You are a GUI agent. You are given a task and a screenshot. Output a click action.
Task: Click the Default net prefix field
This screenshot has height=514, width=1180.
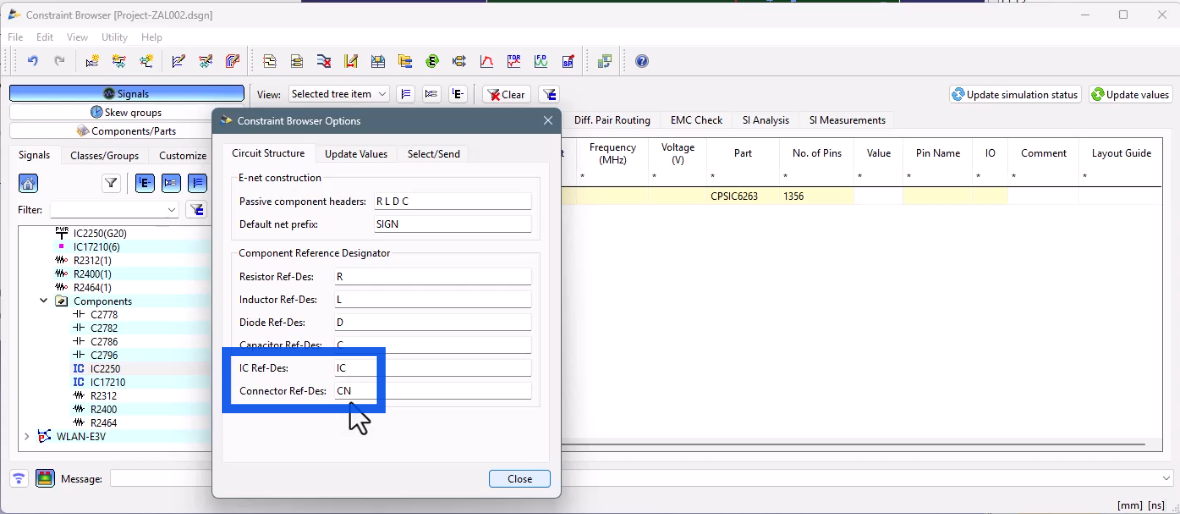pos(452,224)
